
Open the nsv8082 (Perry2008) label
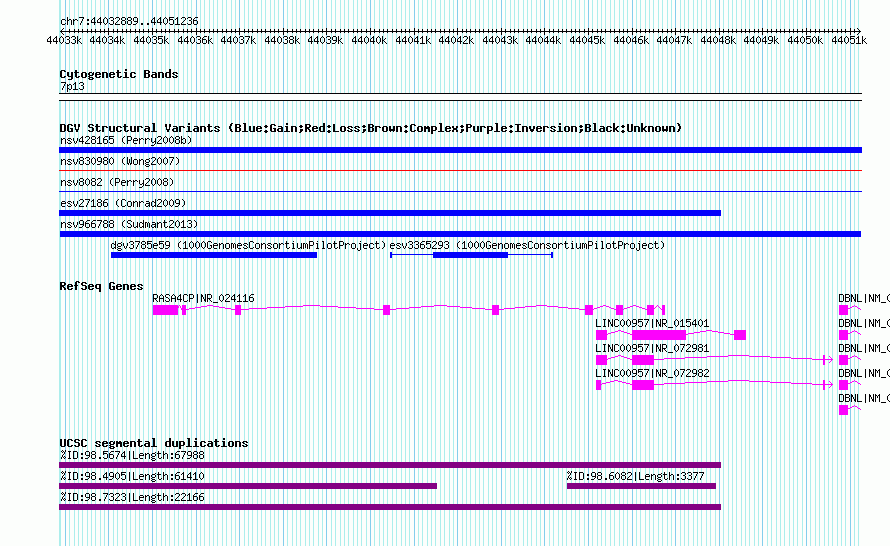(x=117, y=182)
